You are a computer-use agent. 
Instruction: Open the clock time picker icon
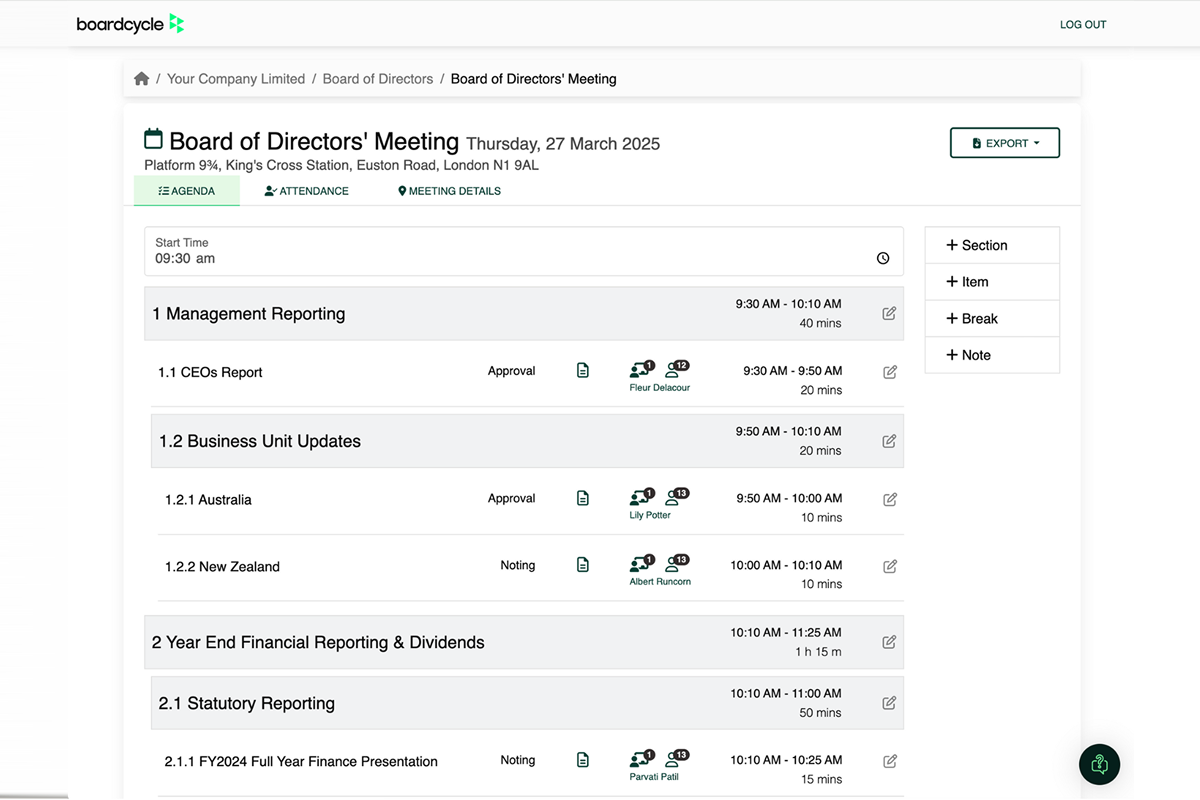(x=883, y=258)
